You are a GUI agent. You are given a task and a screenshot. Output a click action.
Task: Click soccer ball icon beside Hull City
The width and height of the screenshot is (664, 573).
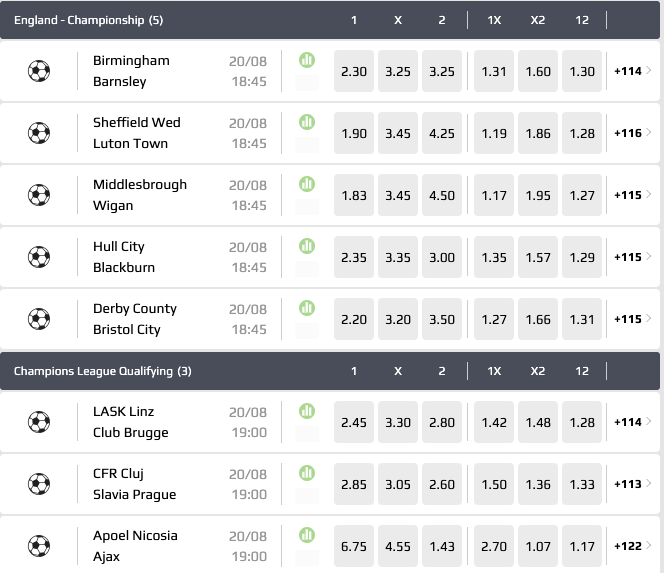[x=39, y=257]
